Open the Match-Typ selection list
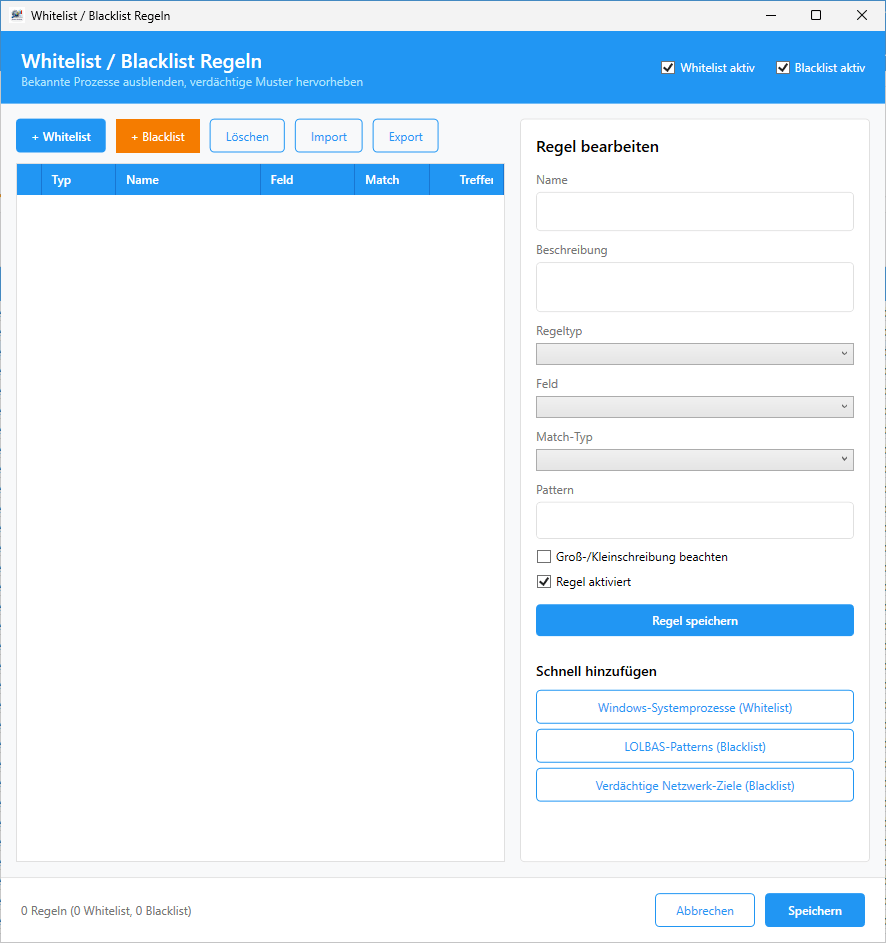This screenshot has width=886, height=943. click(694, 459)
